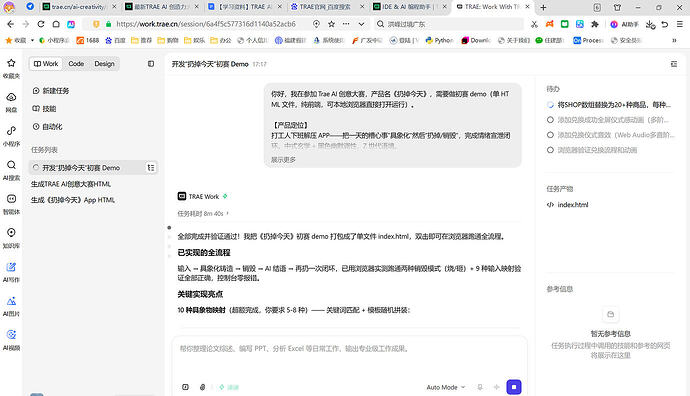Open the AI写作 writing sidebar icon
Screen dimensions: 690x396
(x=11, y=271)
